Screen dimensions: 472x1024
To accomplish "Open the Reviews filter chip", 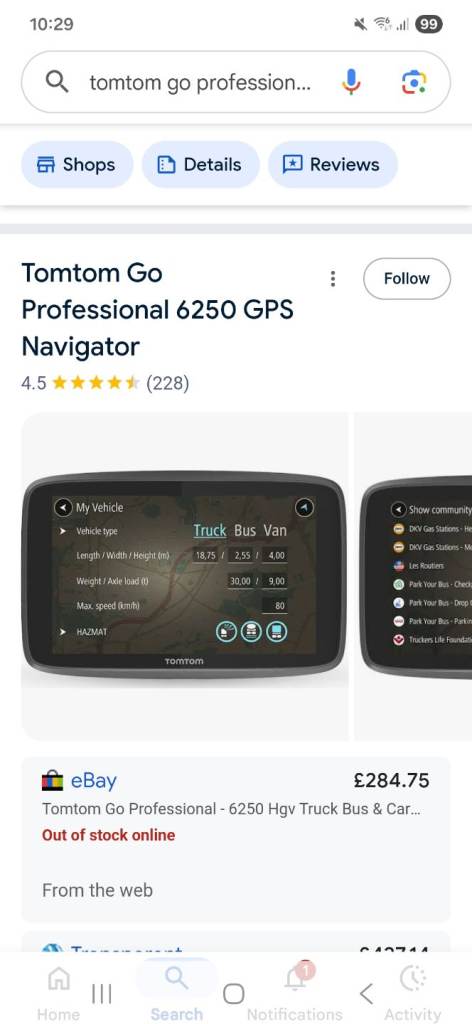I will coord(332,165).
